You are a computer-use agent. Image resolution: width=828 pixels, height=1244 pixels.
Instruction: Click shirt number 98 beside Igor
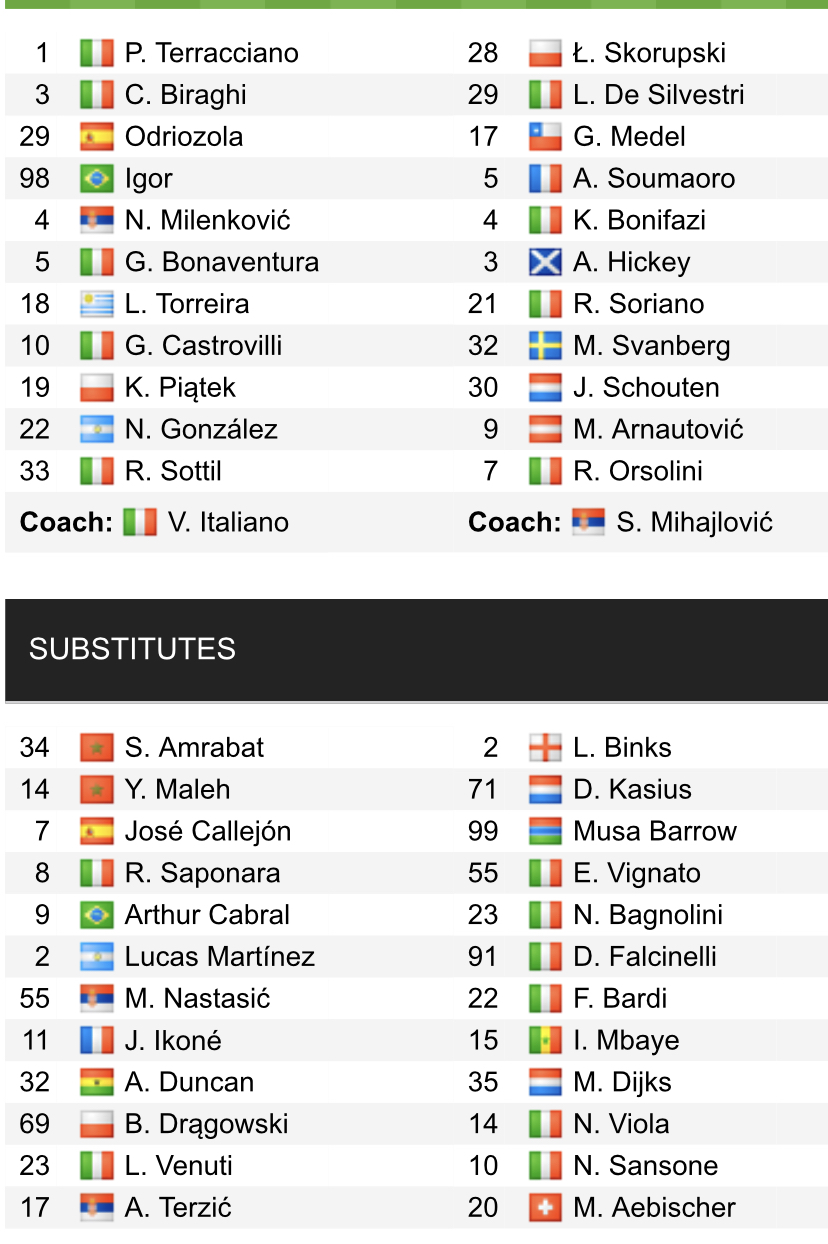[x=35, y=179]
